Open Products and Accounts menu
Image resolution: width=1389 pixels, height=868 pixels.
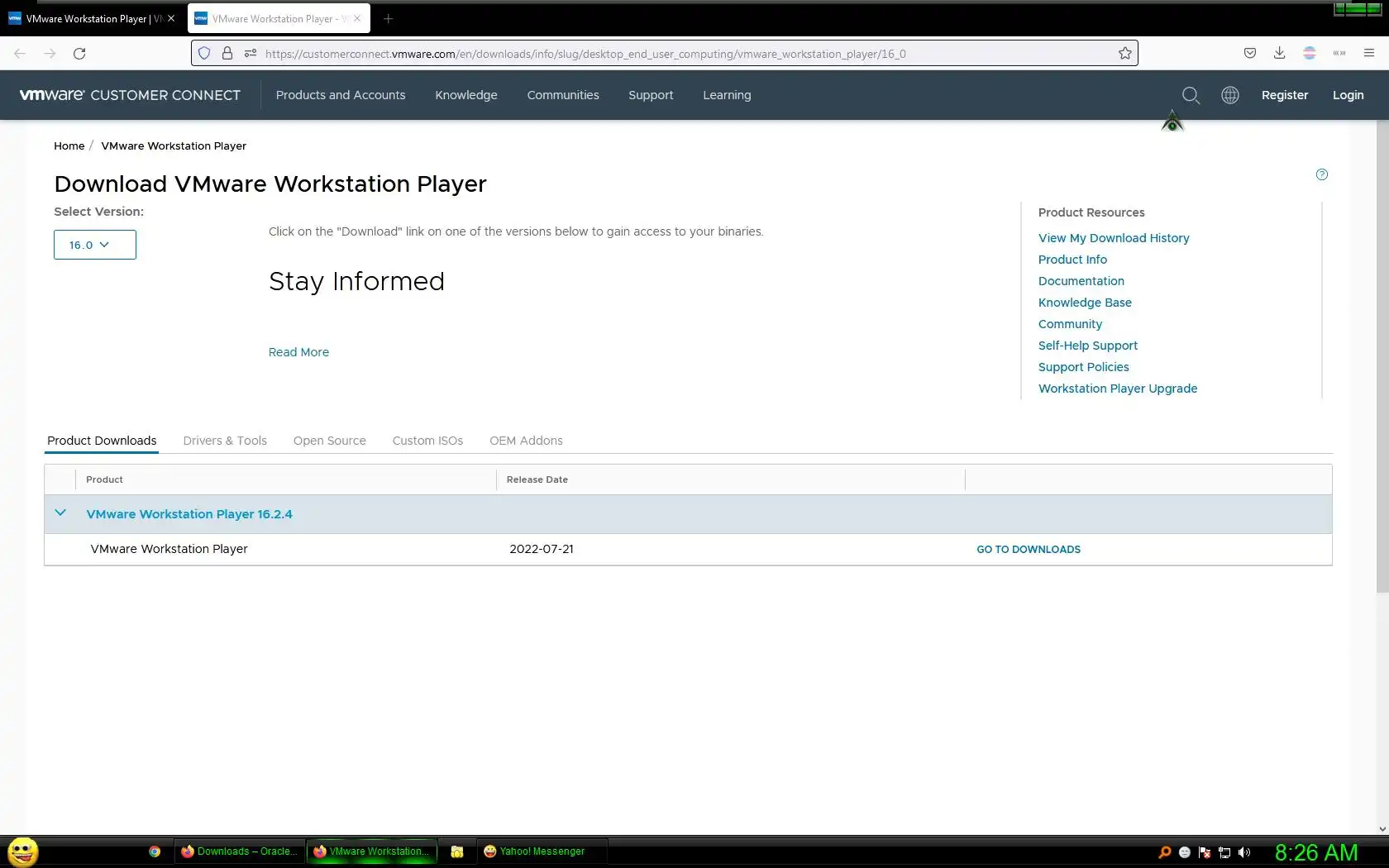pos(341,95)
